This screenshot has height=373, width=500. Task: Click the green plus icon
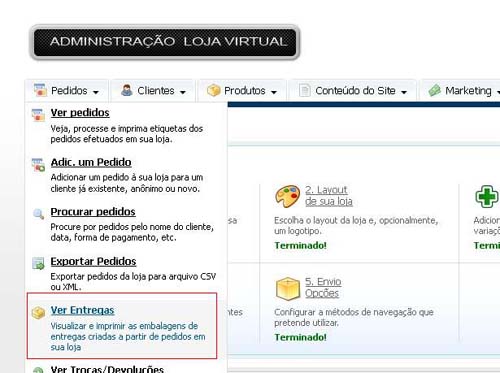pos(487,196)
